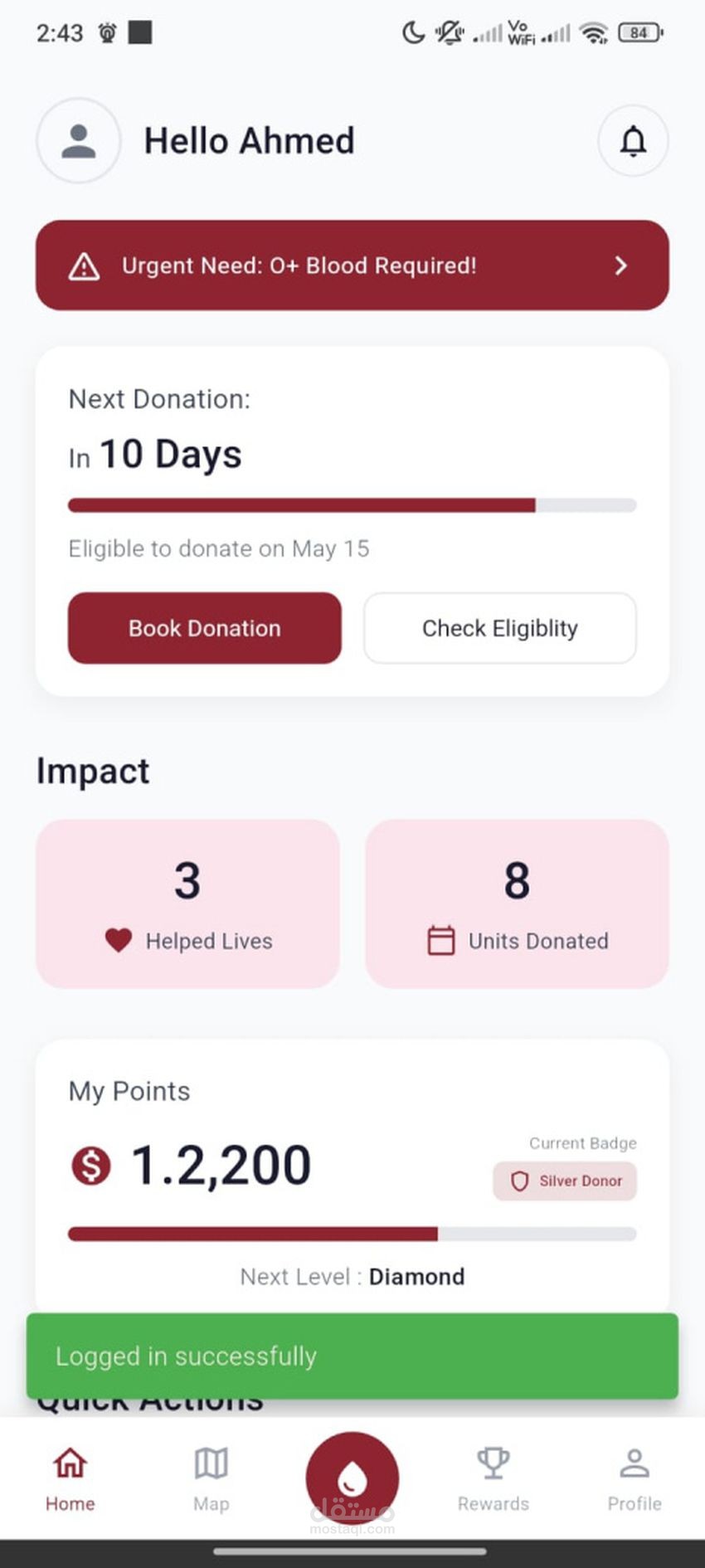Tap the notification bell icon

[633, 141]
